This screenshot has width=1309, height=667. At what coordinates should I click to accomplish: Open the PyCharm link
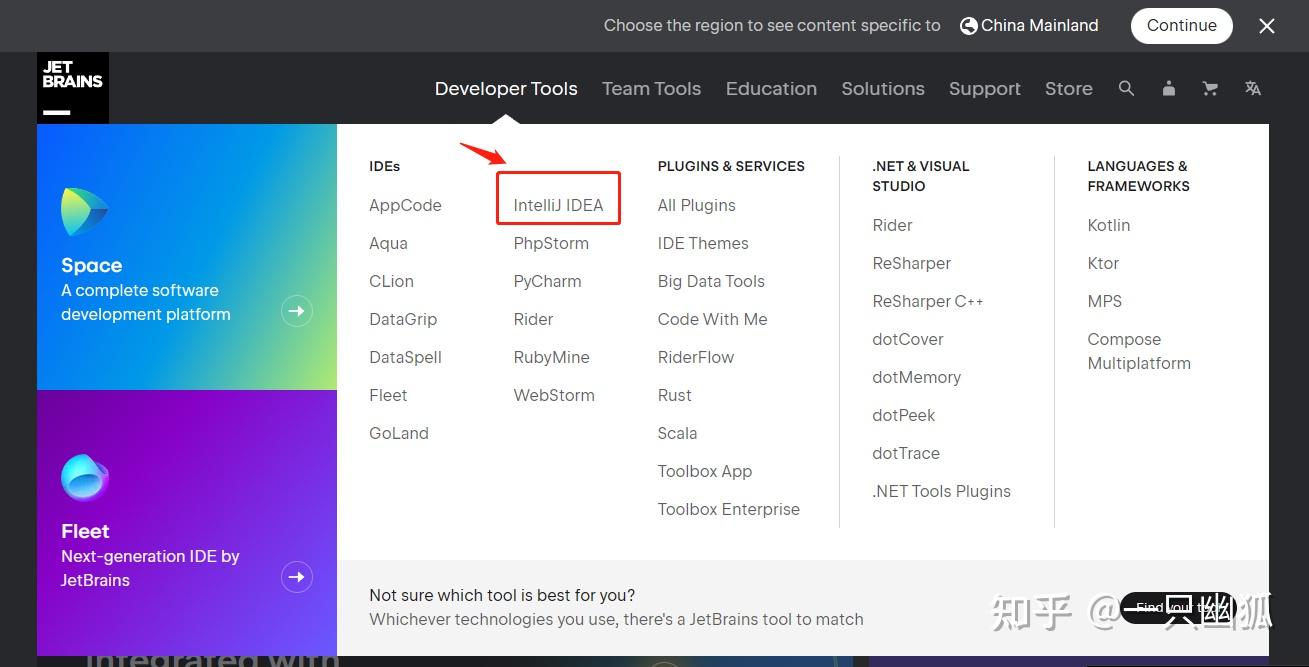click(x=547, y=281)
